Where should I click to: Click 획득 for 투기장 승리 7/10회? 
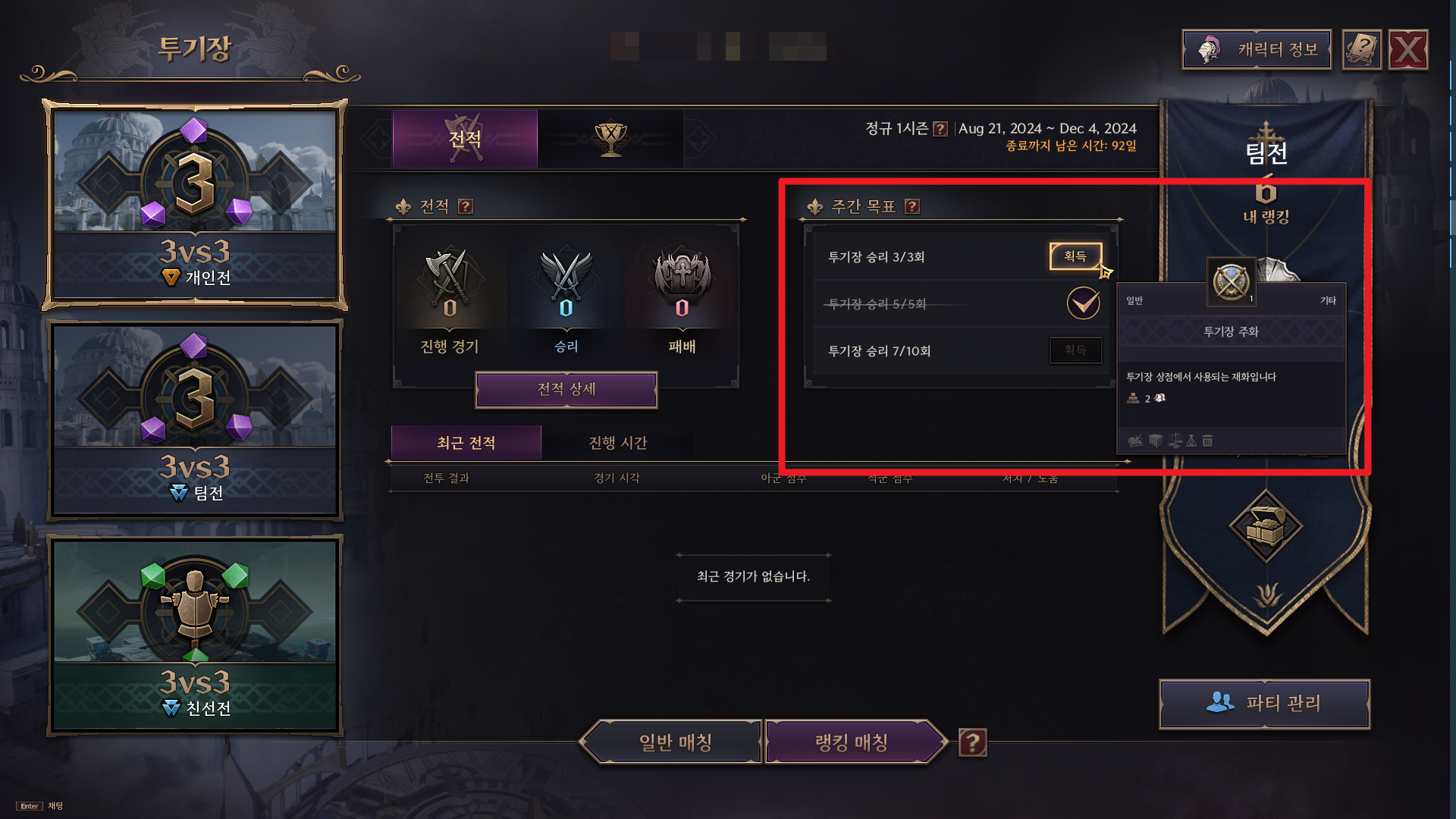[x=1075, y=350]
